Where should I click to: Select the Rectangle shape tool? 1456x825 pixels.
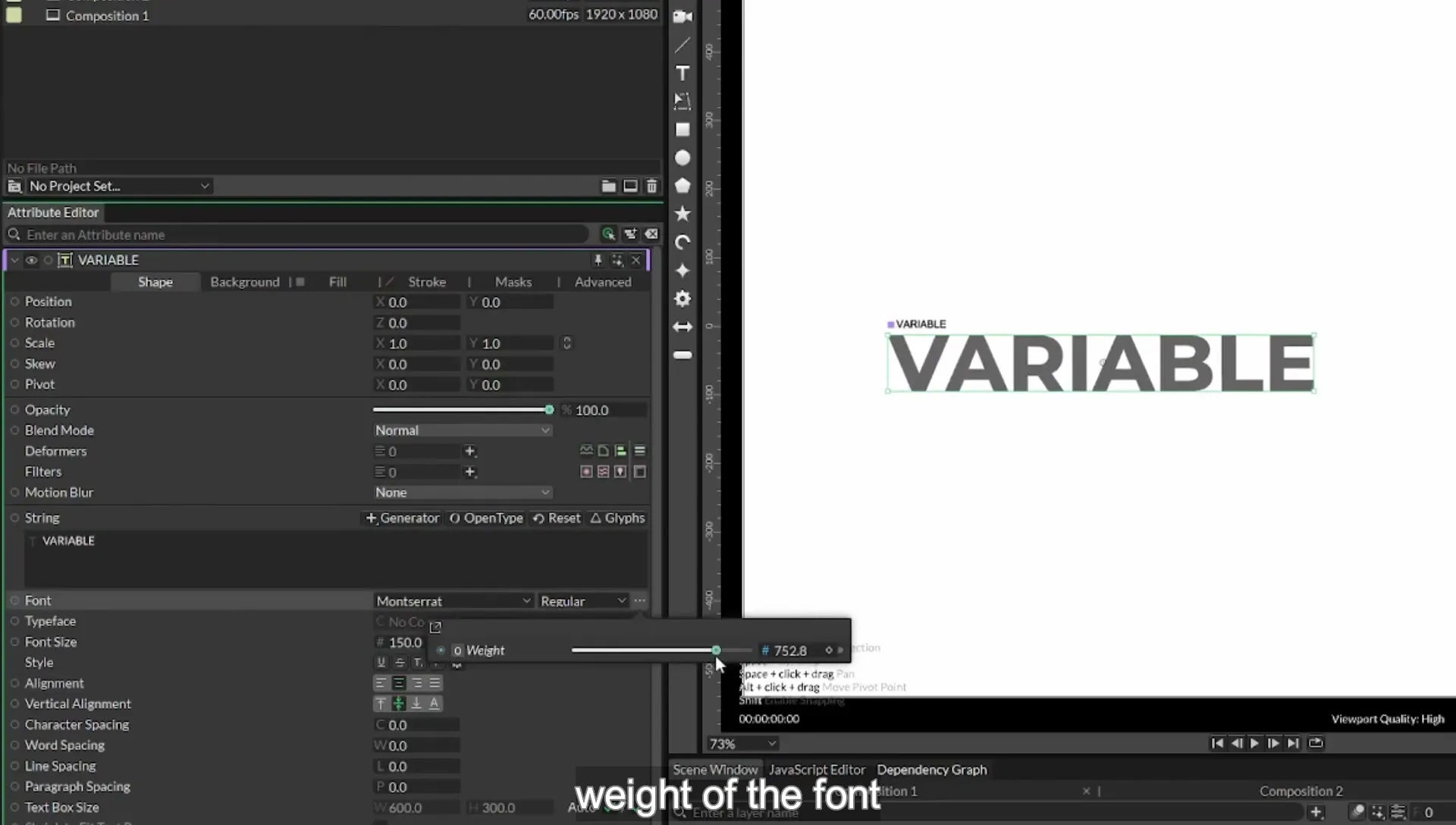(682, 130)
